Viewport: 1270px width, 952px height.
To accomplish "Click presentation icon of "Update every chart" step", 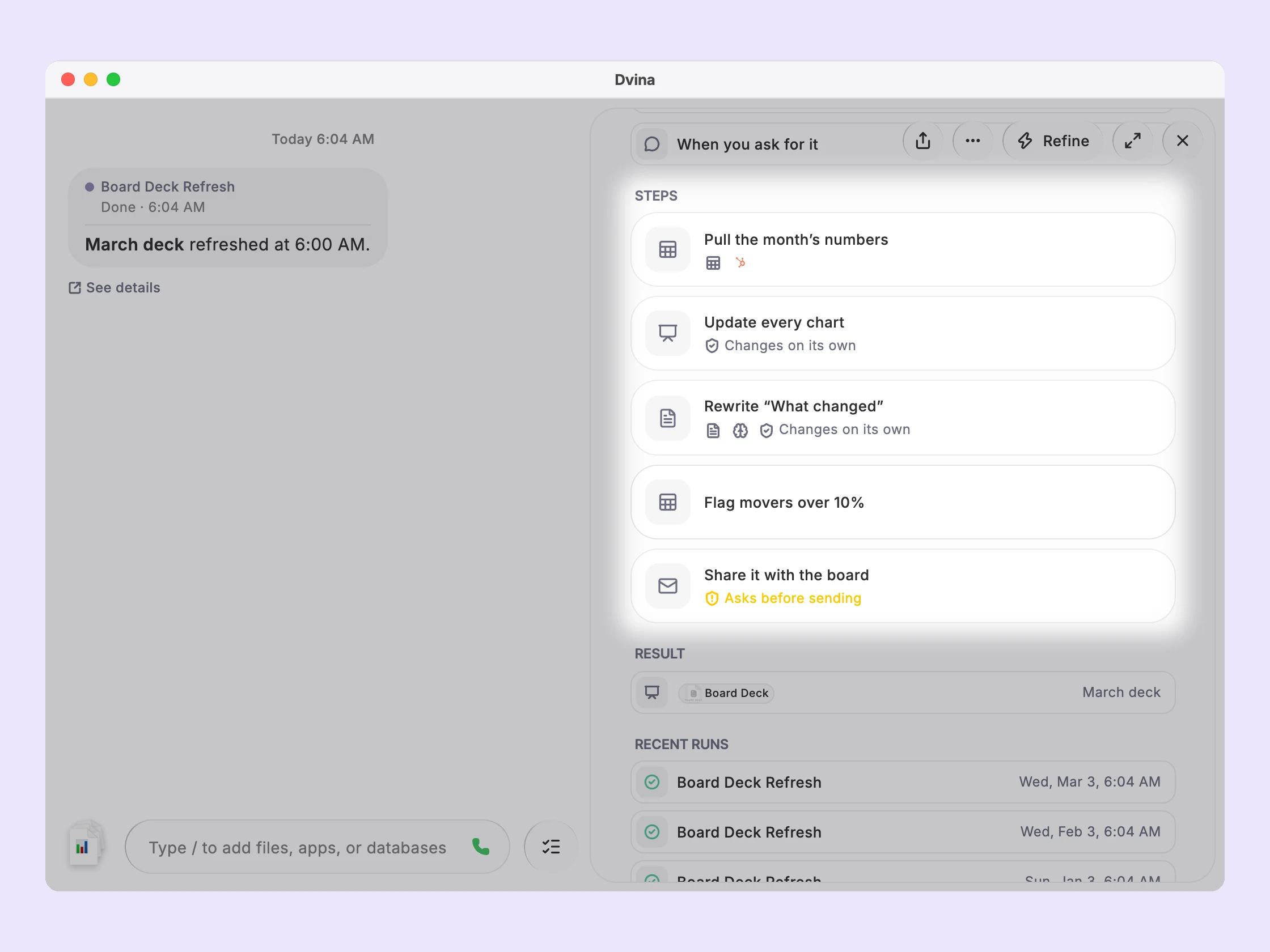I will (667, 333).
